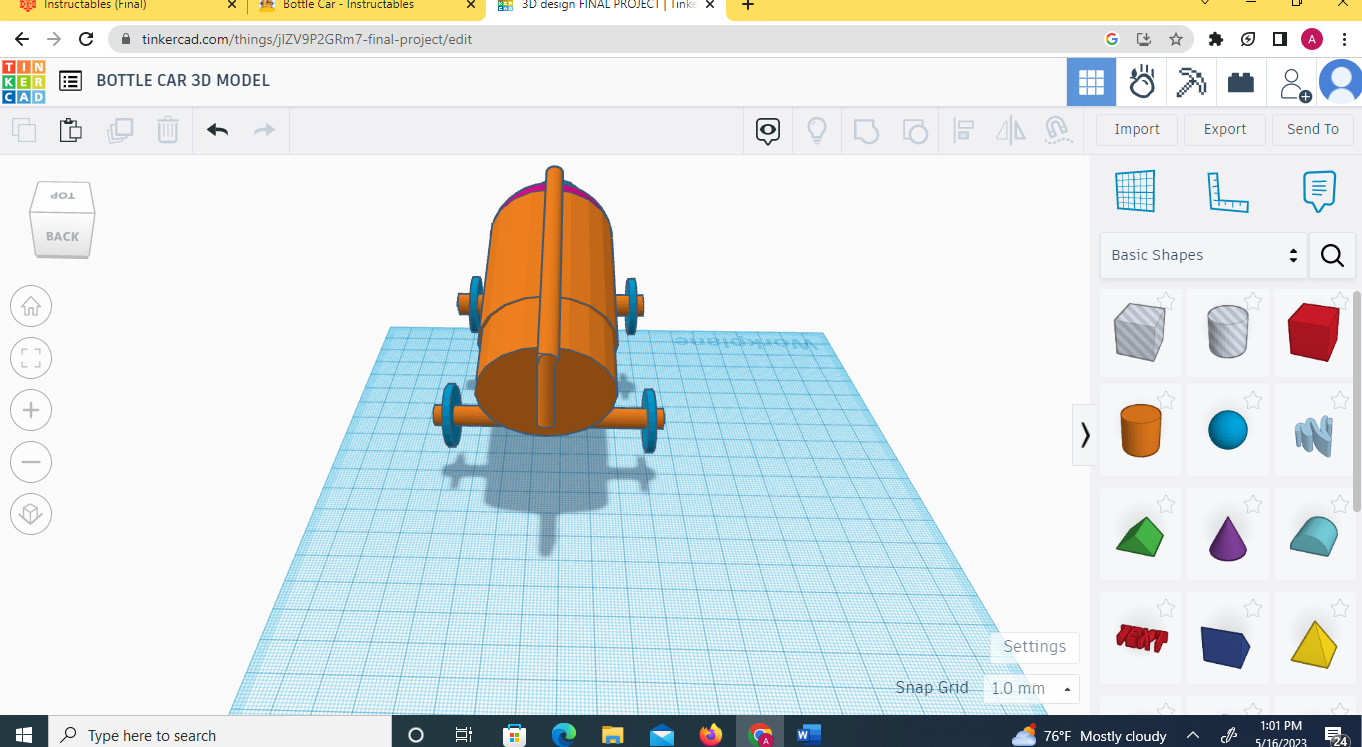Click the Duplicate and repeat icon
The width and height of the screenshot is (1362, 747).
pos(120,130)
